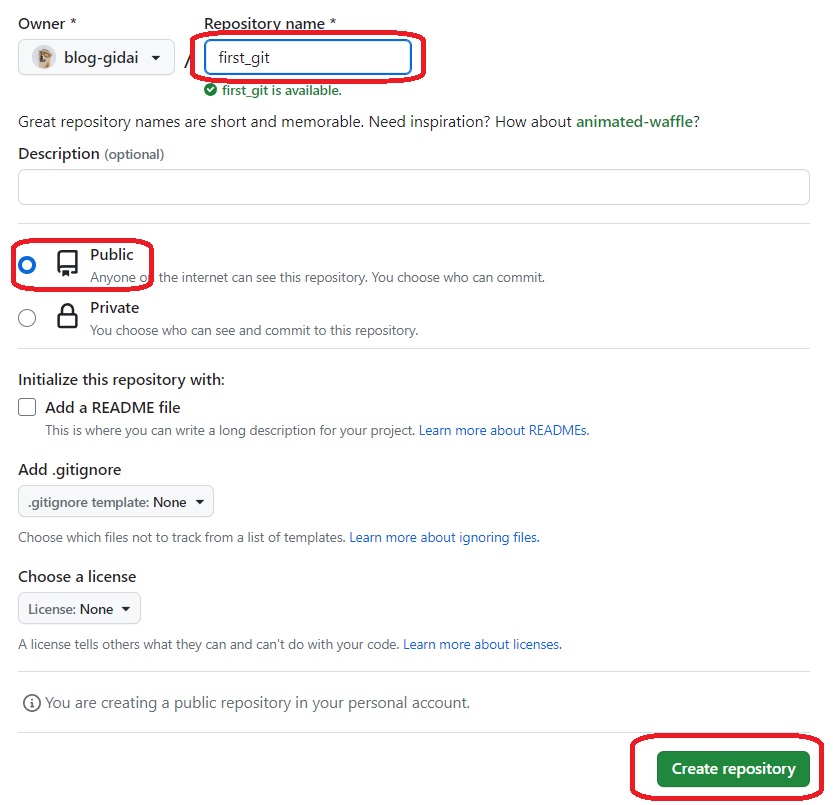Enable the Add a README file checkbox
The image size is (833, 805).
(27, 408)
